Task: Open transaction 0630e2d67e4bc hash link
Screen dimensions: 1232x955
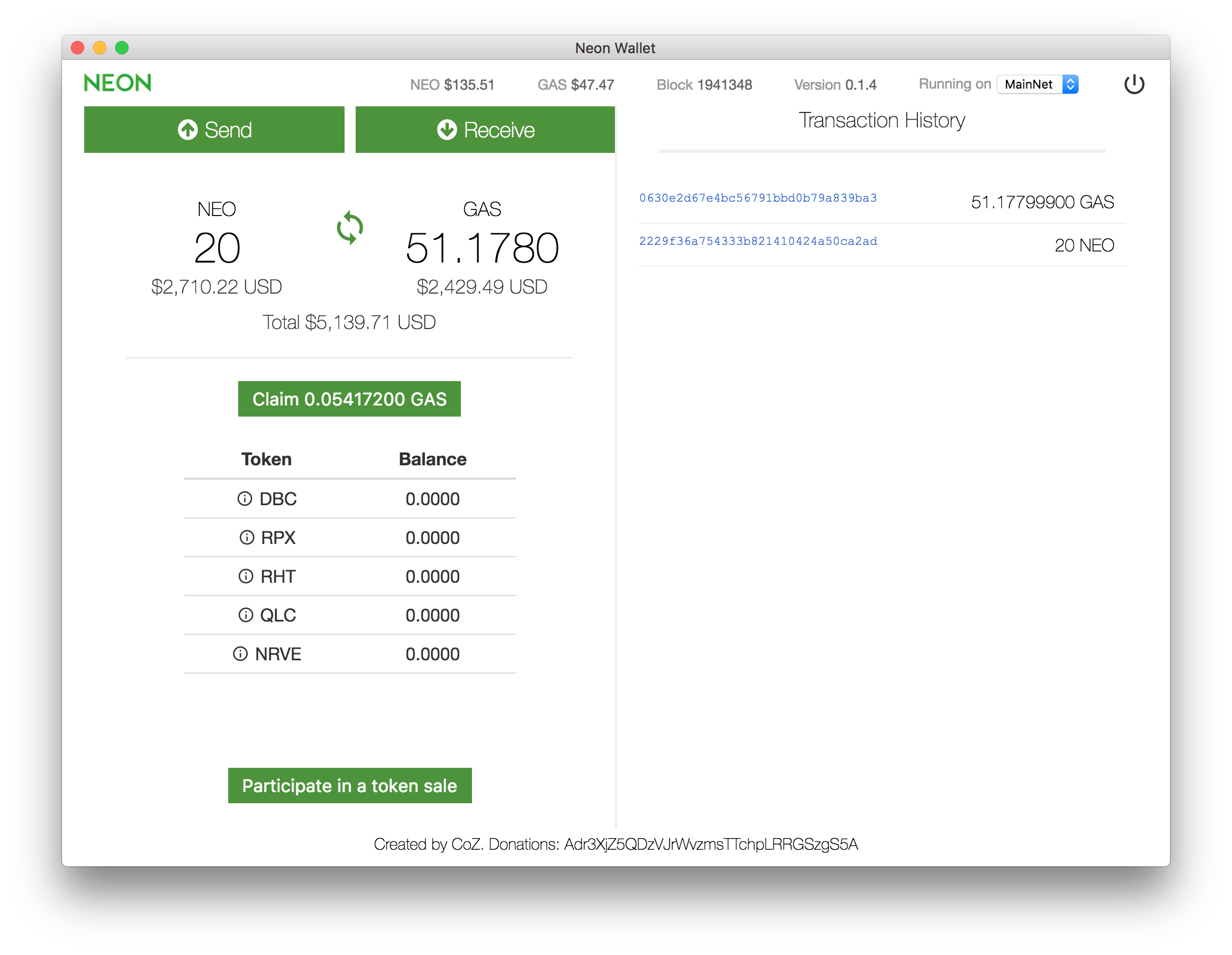Action: point(758,198)
